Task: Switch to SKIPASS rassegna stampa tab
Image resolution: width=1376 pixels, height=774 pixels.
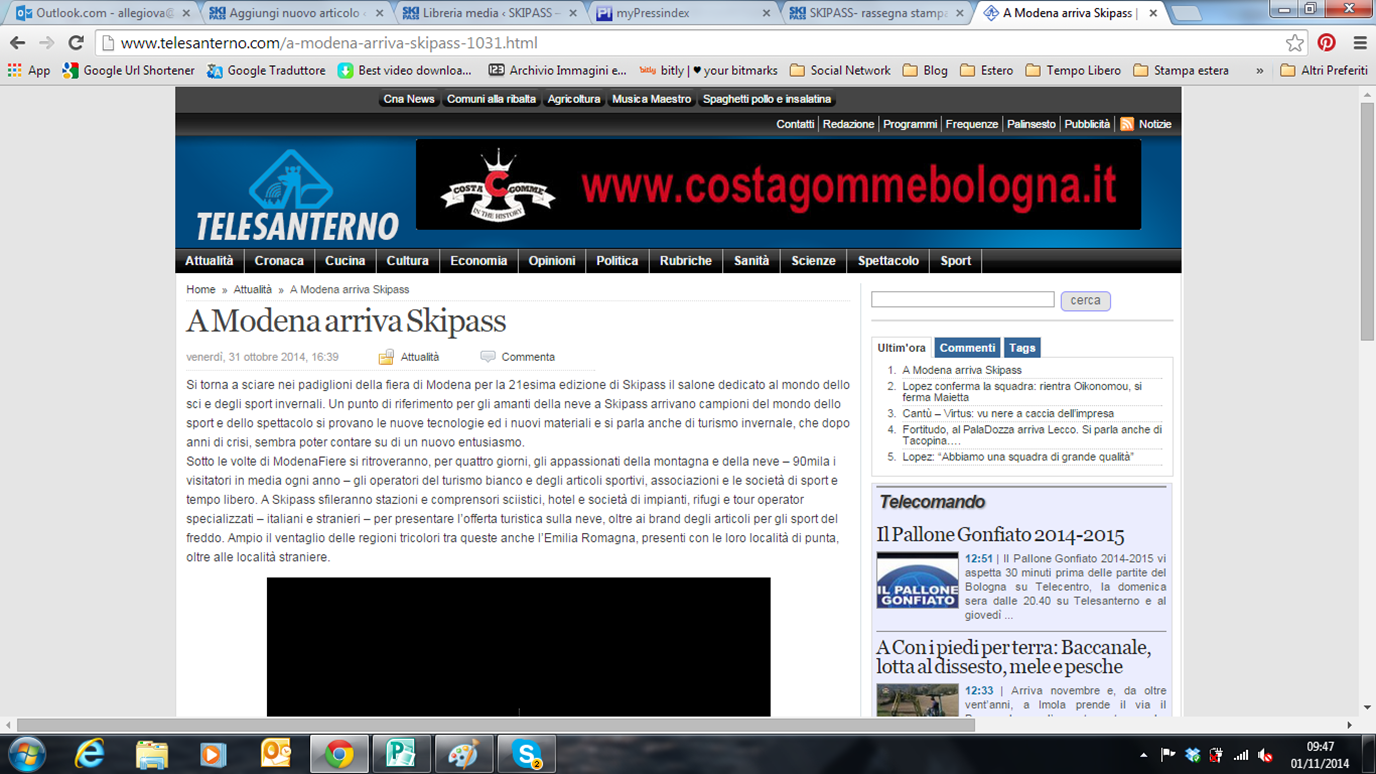Action: click(875, 13)
